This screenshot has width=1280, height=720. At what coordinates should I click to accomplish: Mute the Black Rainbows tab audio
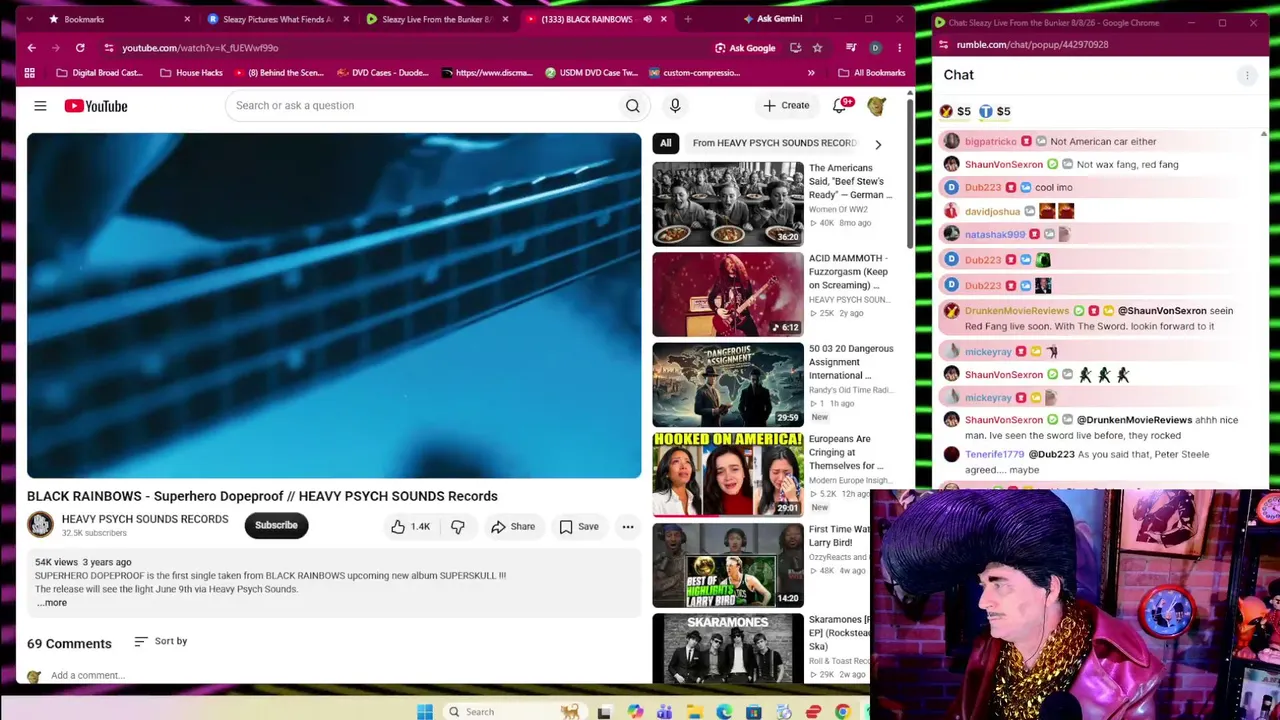[647, 19]
